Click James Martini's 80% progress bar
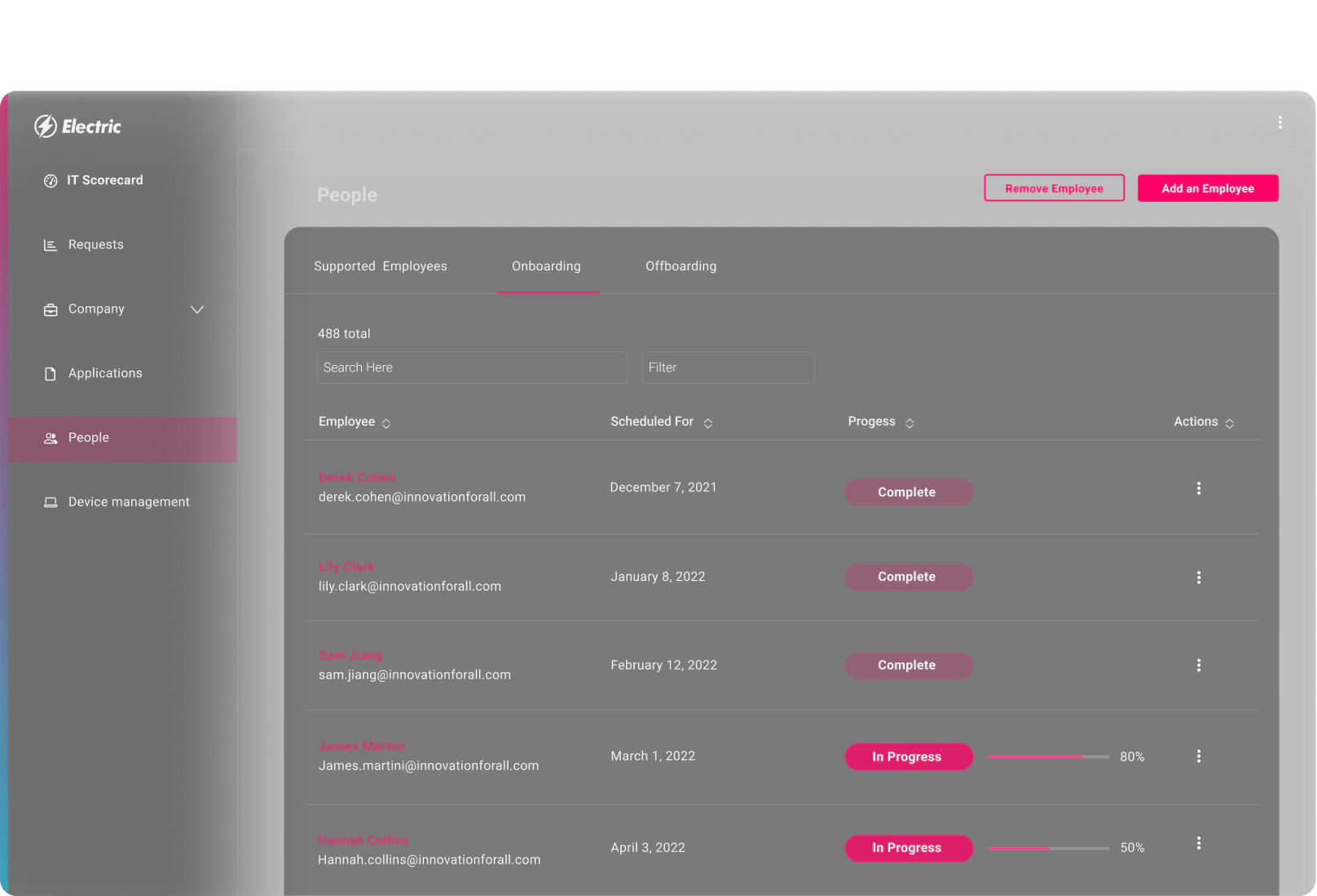This screenshot has width=1317, height=896. point(1049,756)
